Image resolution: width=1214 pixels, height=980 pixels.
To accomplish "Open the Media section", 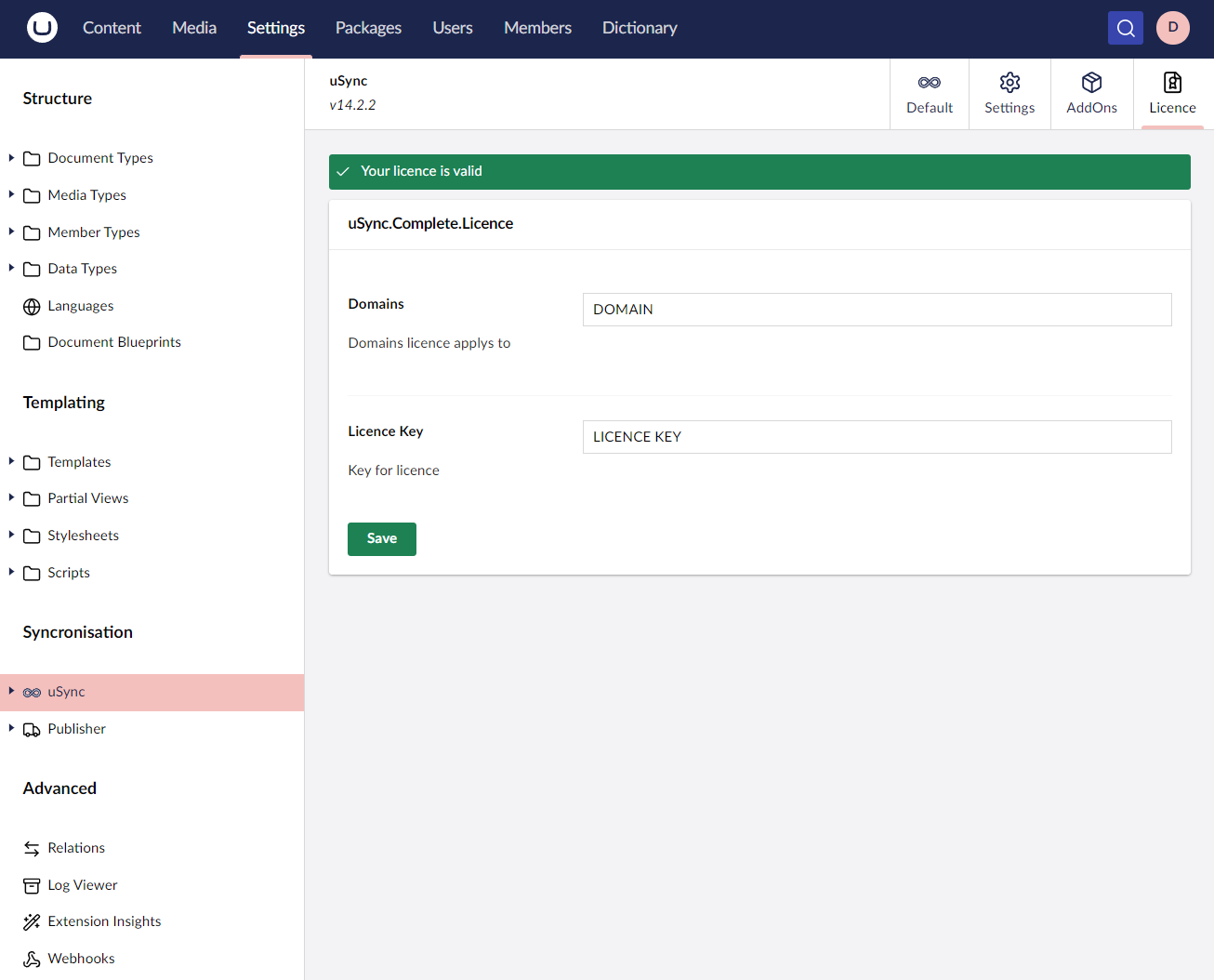I will (x=194, y=28).
